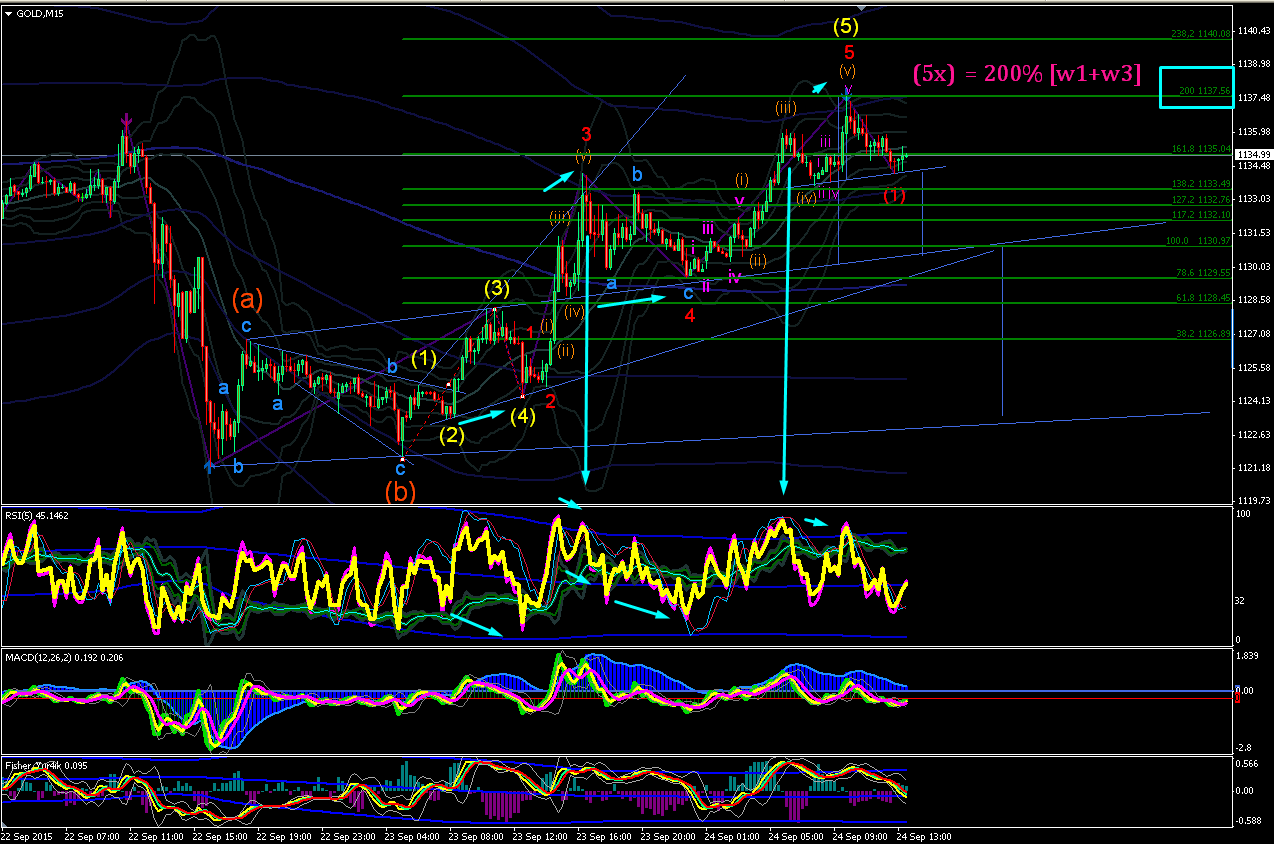The image size is (1274, 844).
Task: Select the Fibonacci label "200 1137.56"
Action: pyautogui.click(x=1204, y=91)
